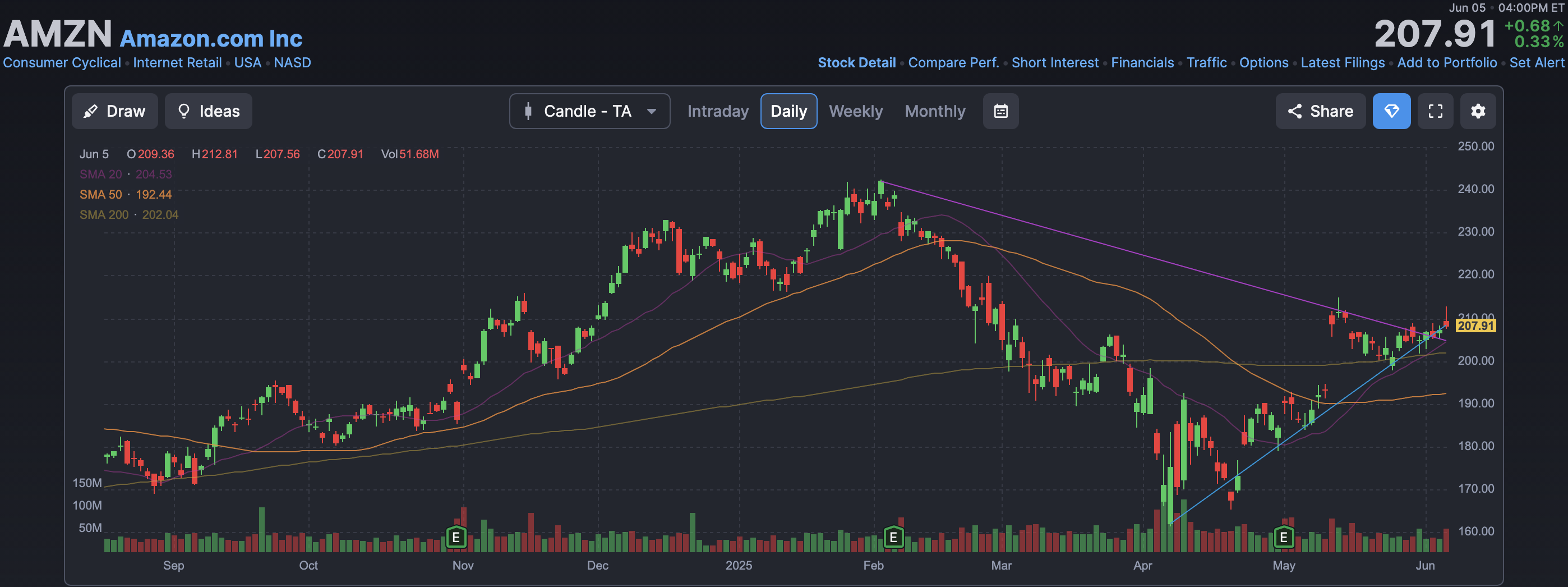Click the share icon in Share button

[1295, 111]
